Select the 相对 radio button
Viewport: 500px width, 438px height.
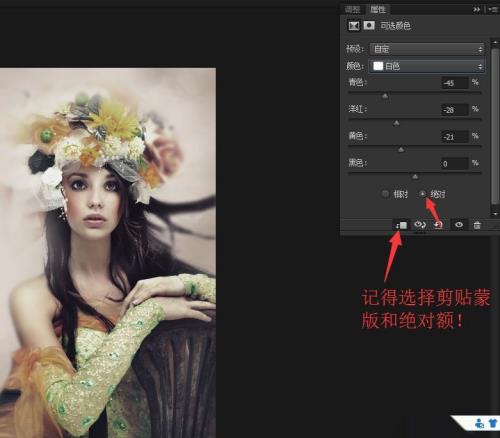pos(385,194)
